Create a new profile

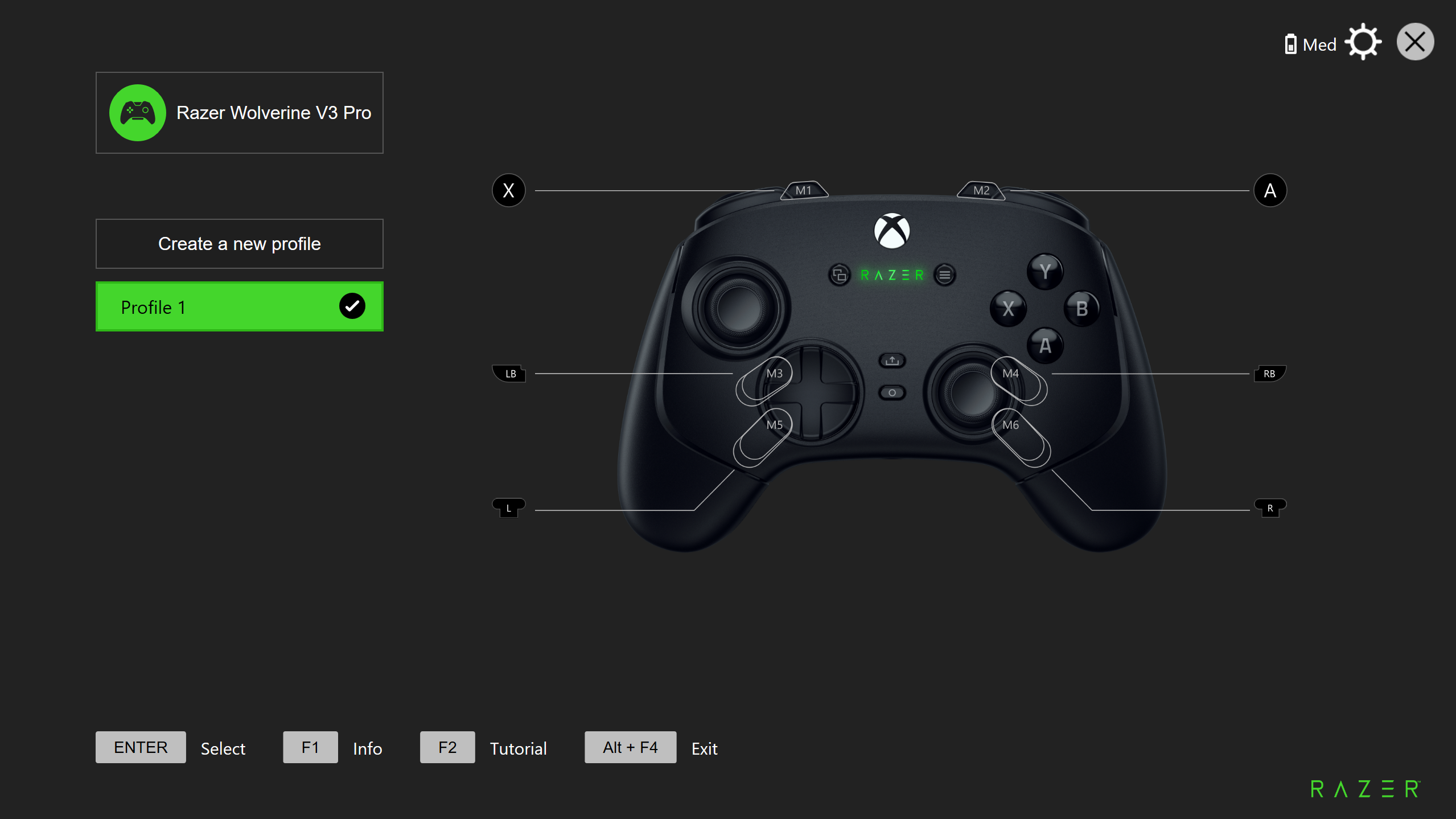tap(240, 244)
